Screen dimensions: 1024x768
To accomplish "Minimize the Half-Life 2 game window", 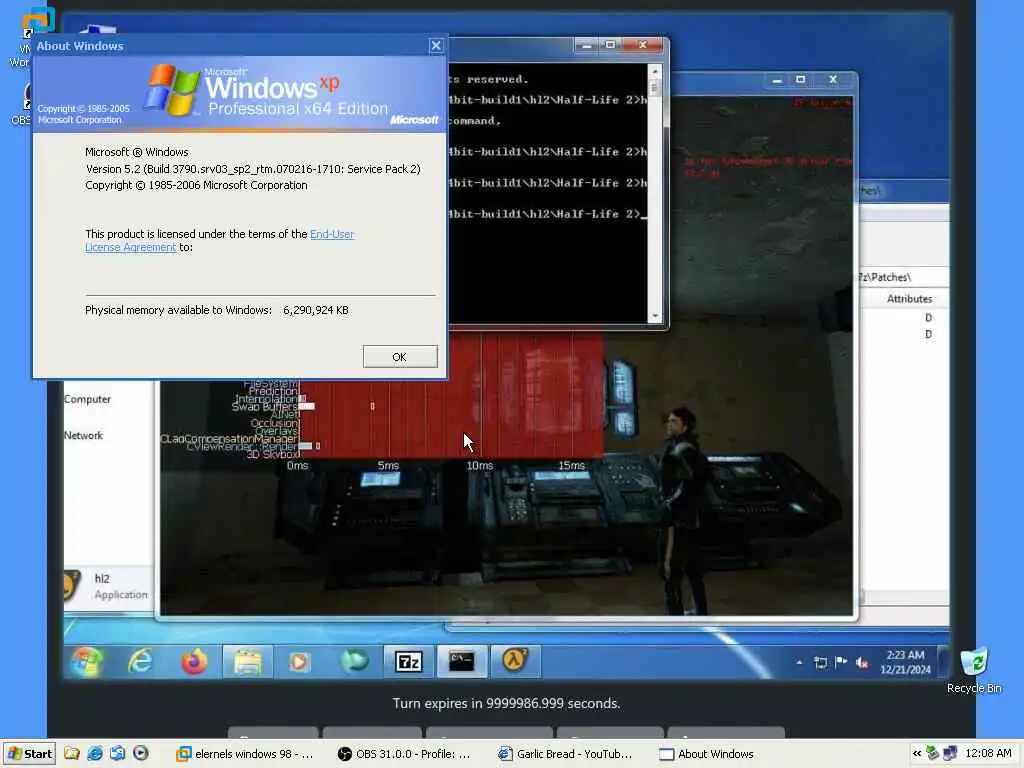I will click(776, 80).
